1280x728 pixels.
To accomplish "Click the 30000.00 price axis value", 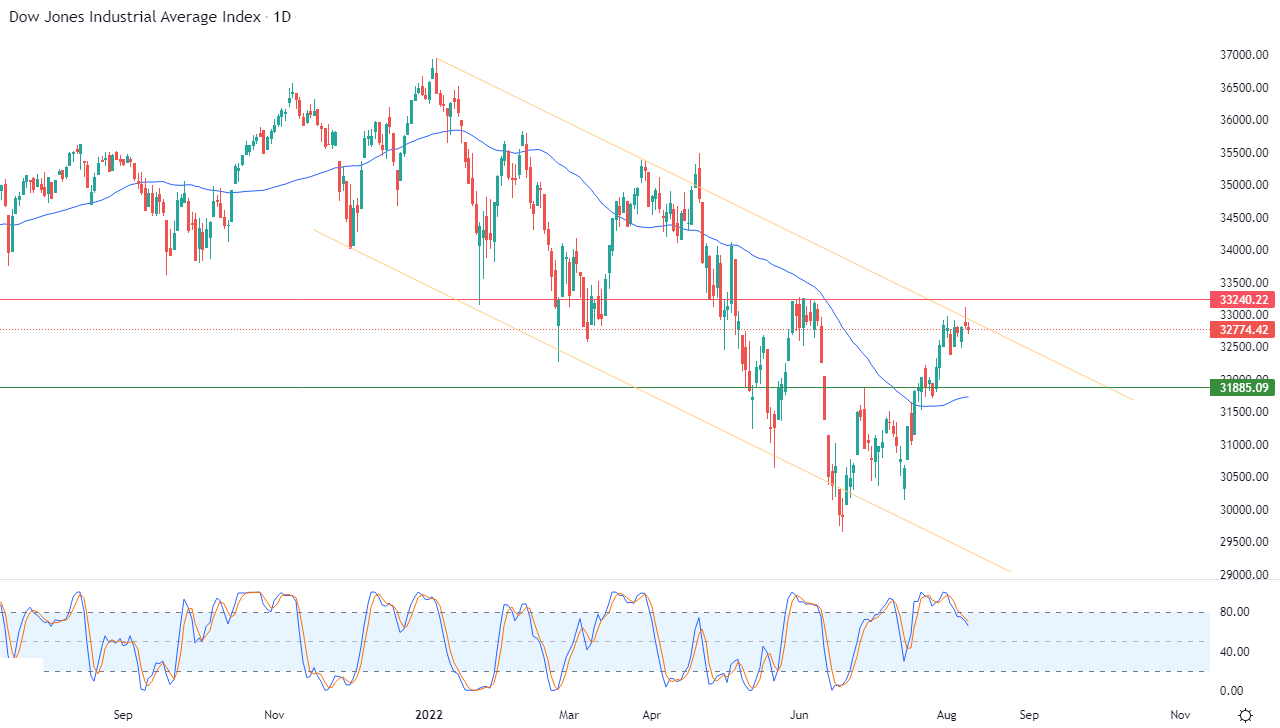I will tap(1243, 509).
